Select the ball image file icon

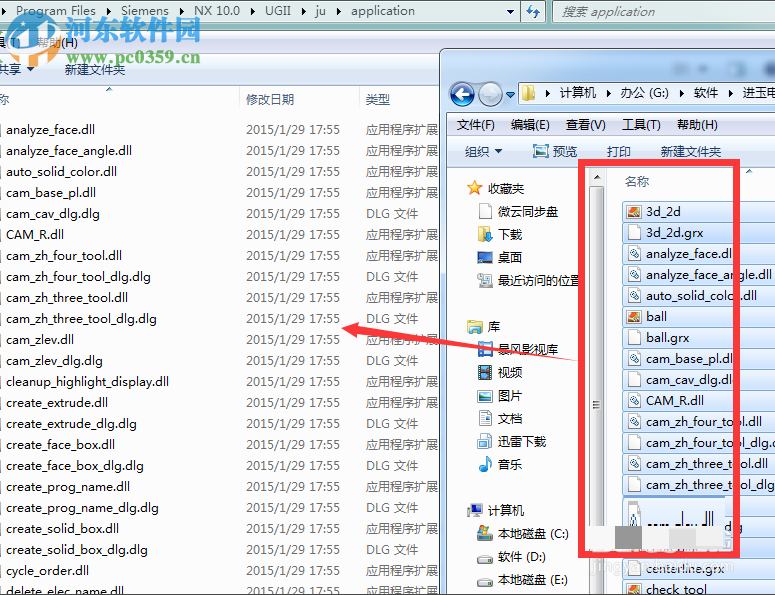634,317
